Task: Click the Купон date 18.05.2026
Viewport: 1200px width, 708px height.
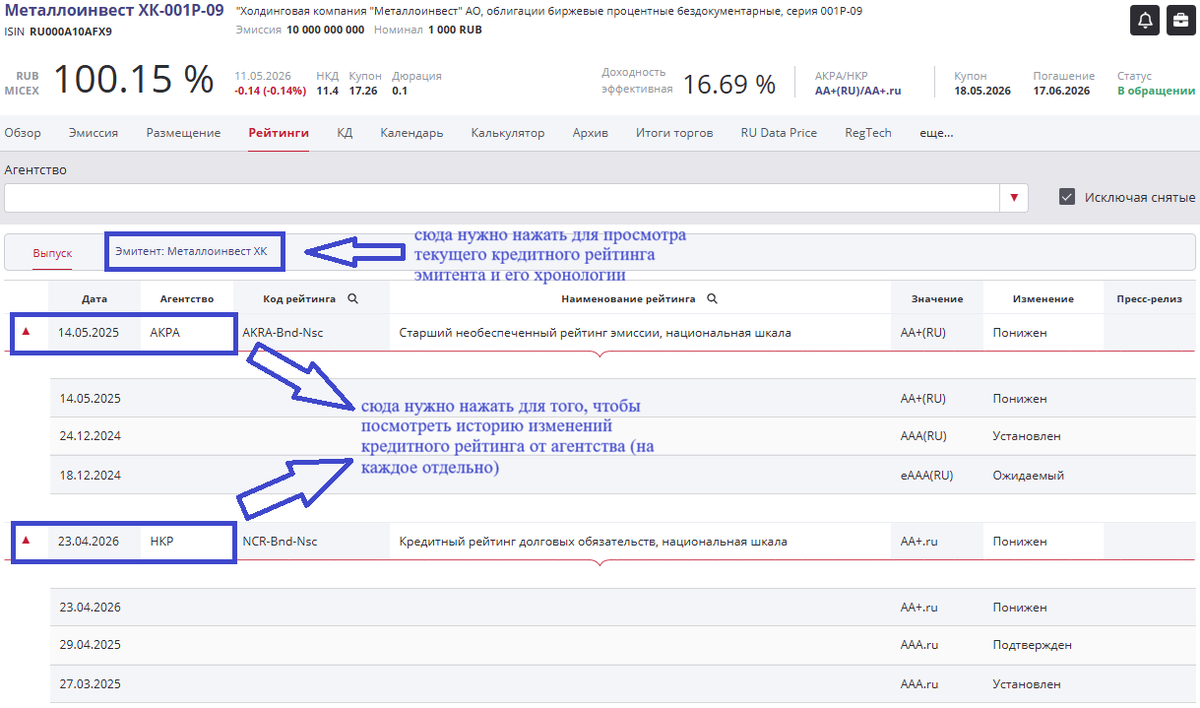Action: click(x=982, y=90)
